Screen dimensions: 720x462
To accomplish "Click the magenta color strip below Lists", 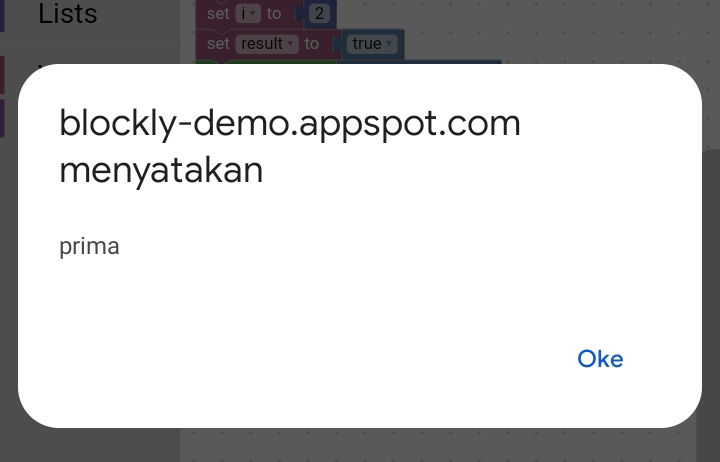I will [x=2, y=75].
